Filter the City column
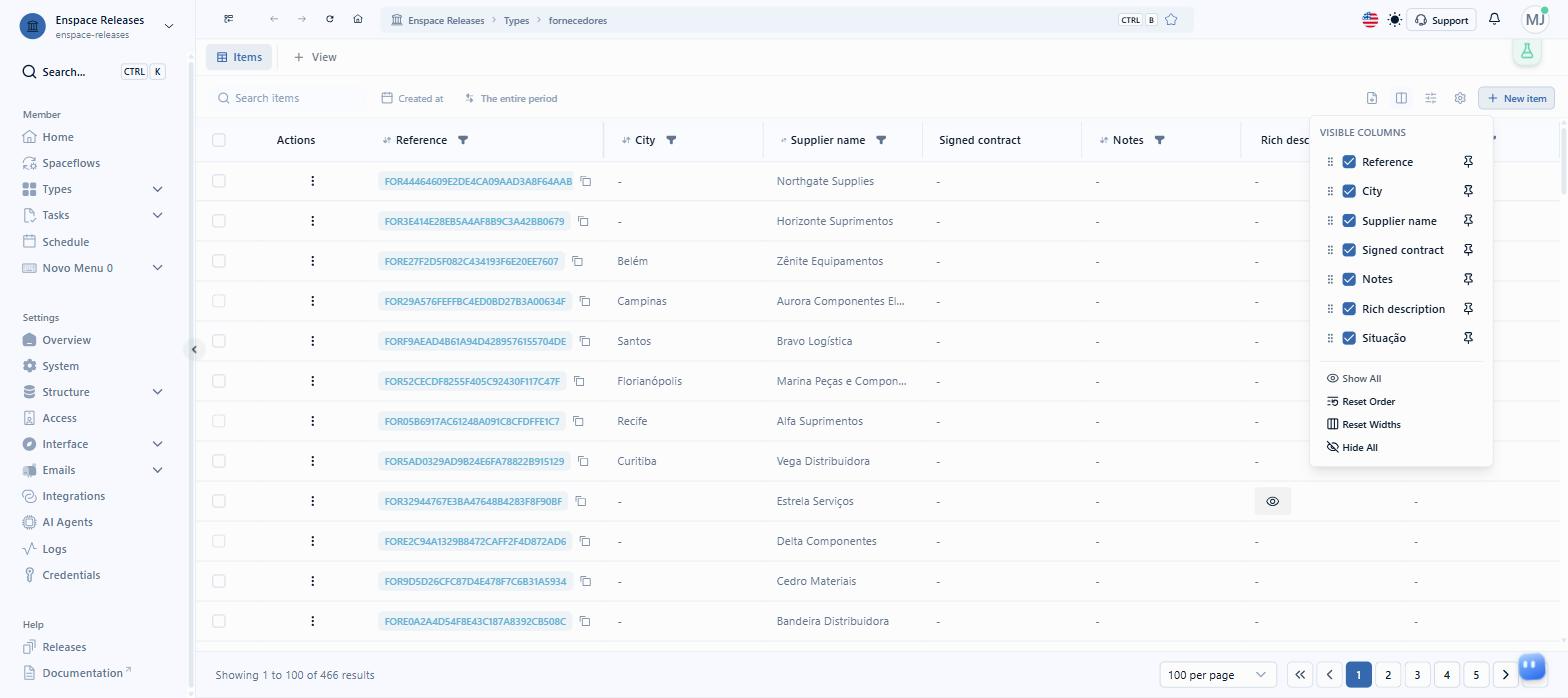1568x698 pixels. [x=671, y=140]
